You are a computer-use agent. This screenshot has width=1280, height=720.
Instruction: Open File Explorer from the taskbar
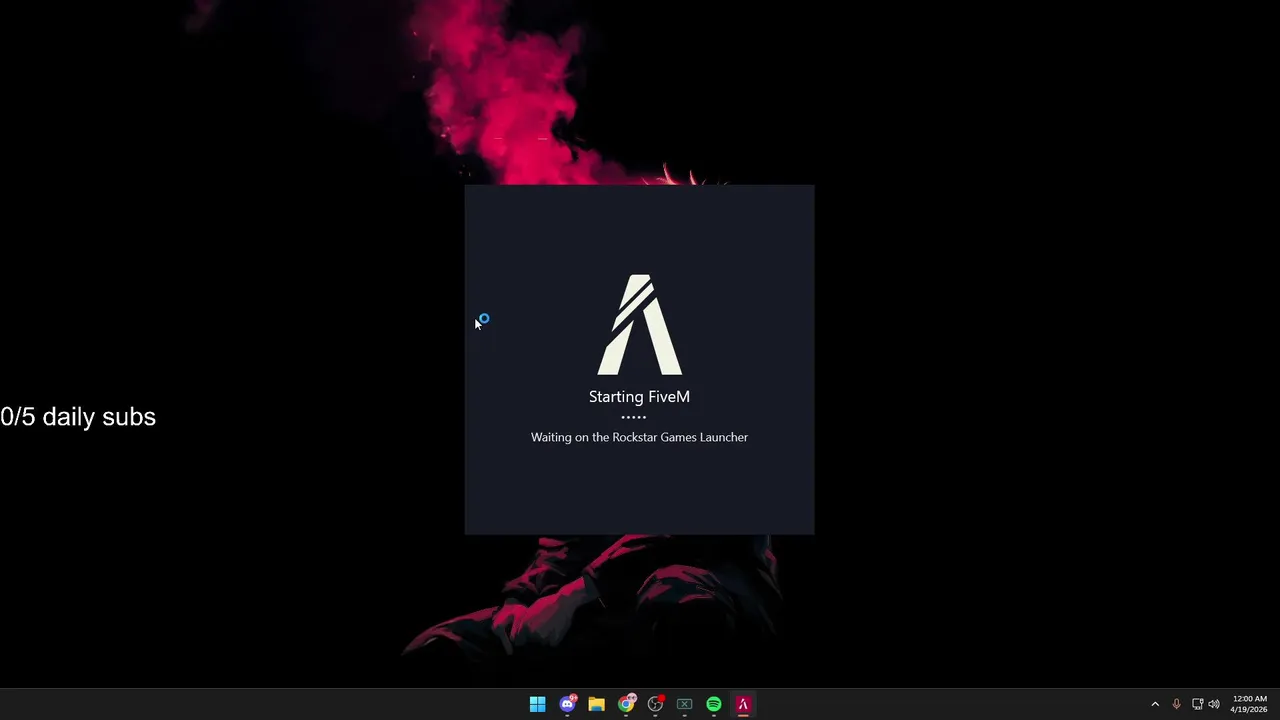596,704
